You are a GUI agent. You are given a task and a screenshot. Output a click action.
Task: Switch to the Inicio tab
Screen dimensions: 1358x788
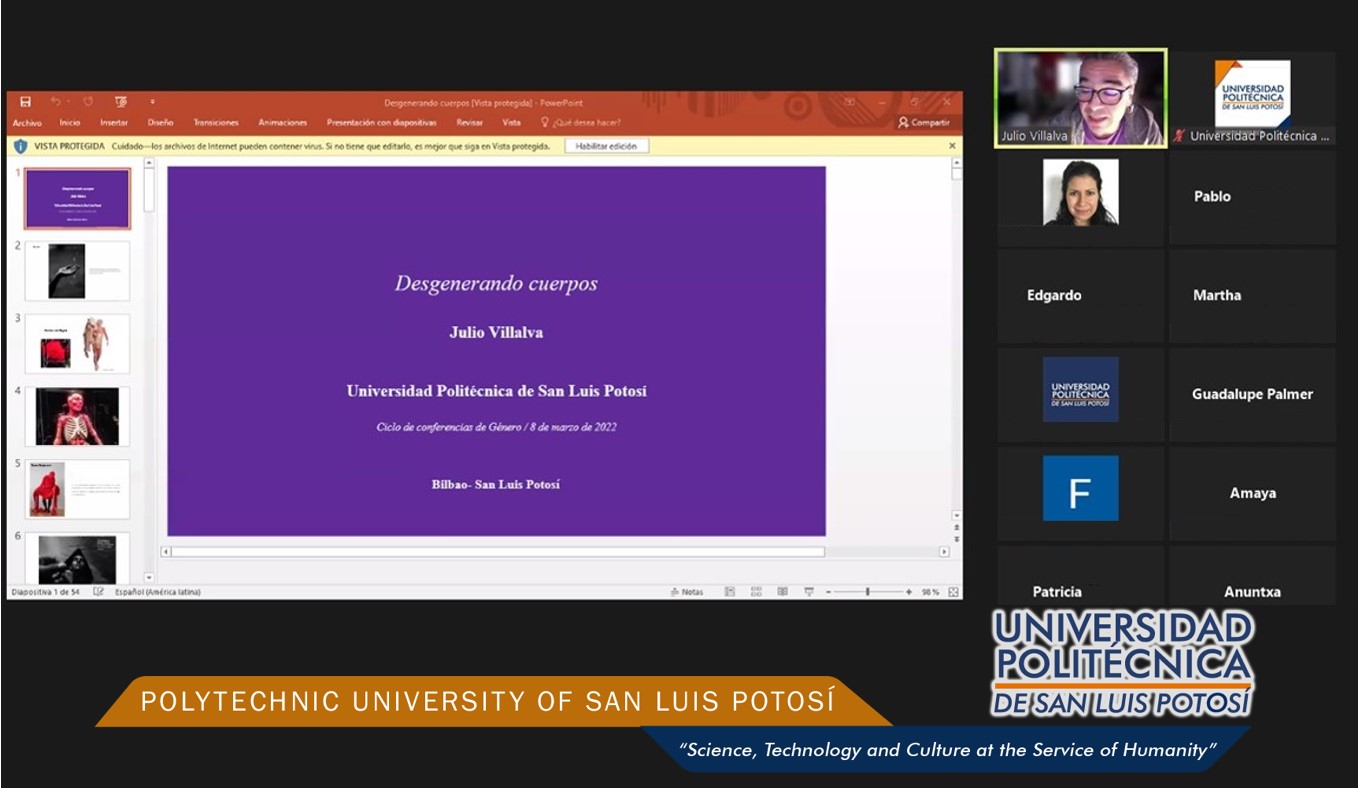(x=69, y=123)
